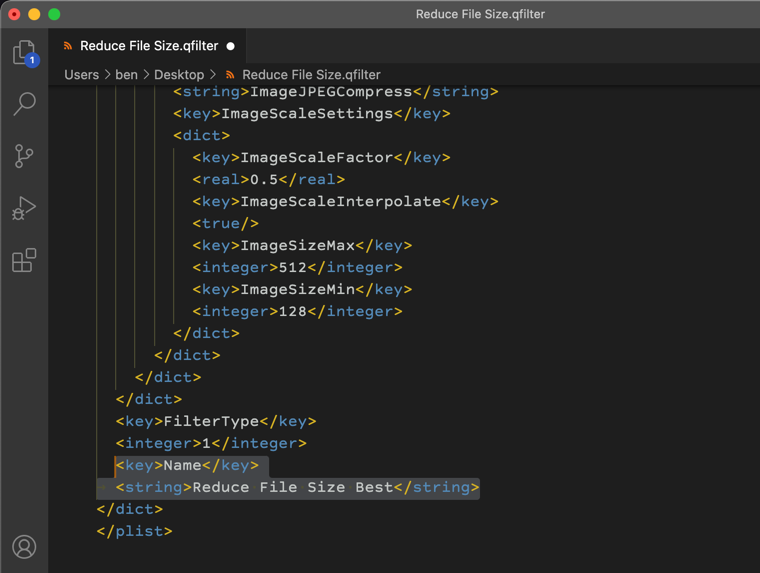Viewport: 760px width, 573px height.
Task: Click the unsaved dot on the editor tab
Action: 231,46
